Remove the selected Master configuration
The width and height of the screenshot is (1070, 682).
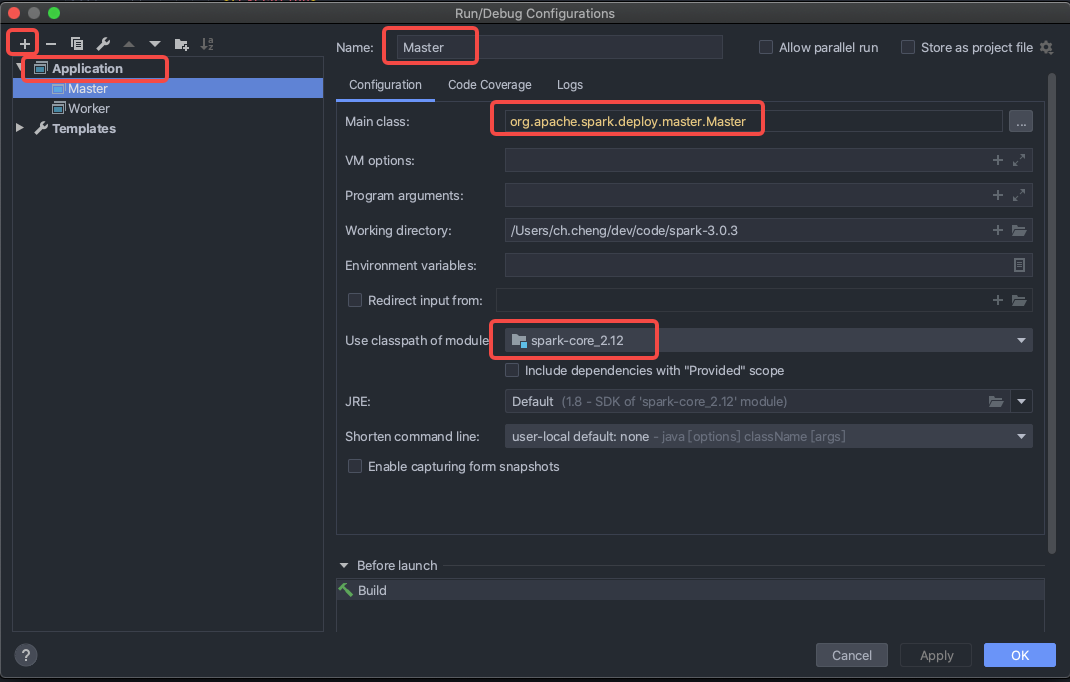tap(50, 43)
